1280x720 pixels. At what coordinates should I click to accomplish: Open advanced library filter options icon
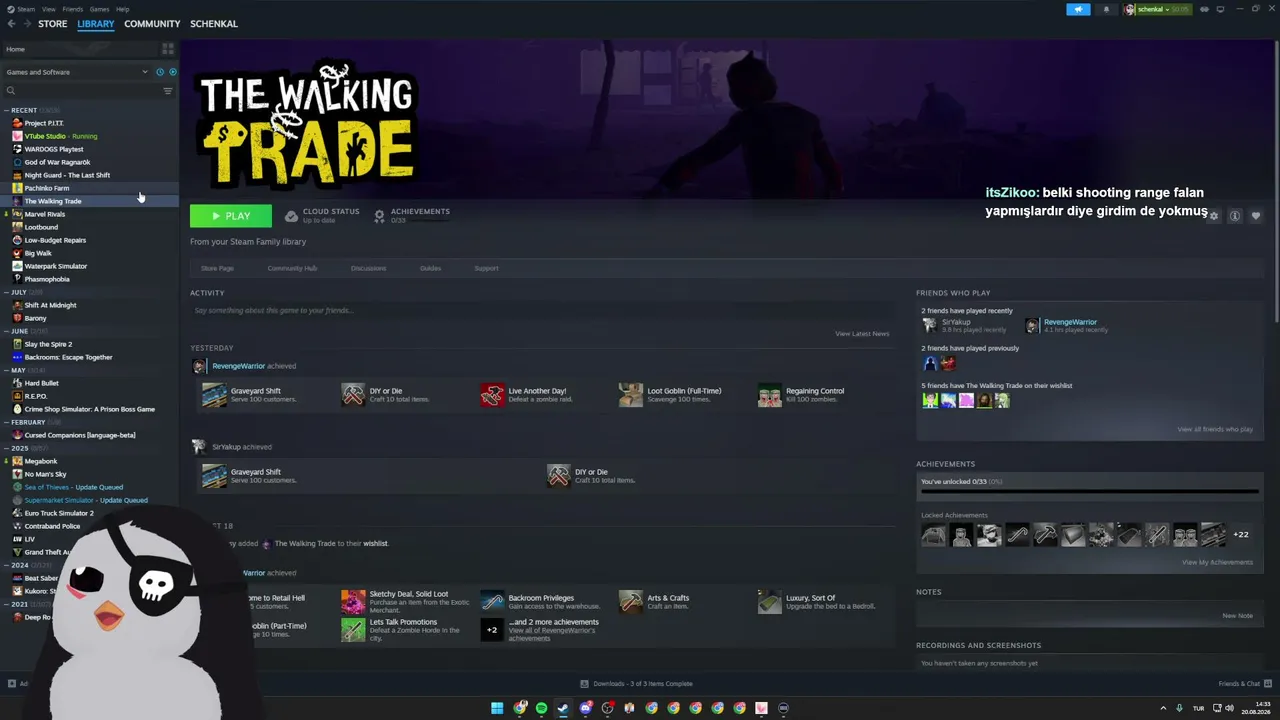[x=168, y=91]
